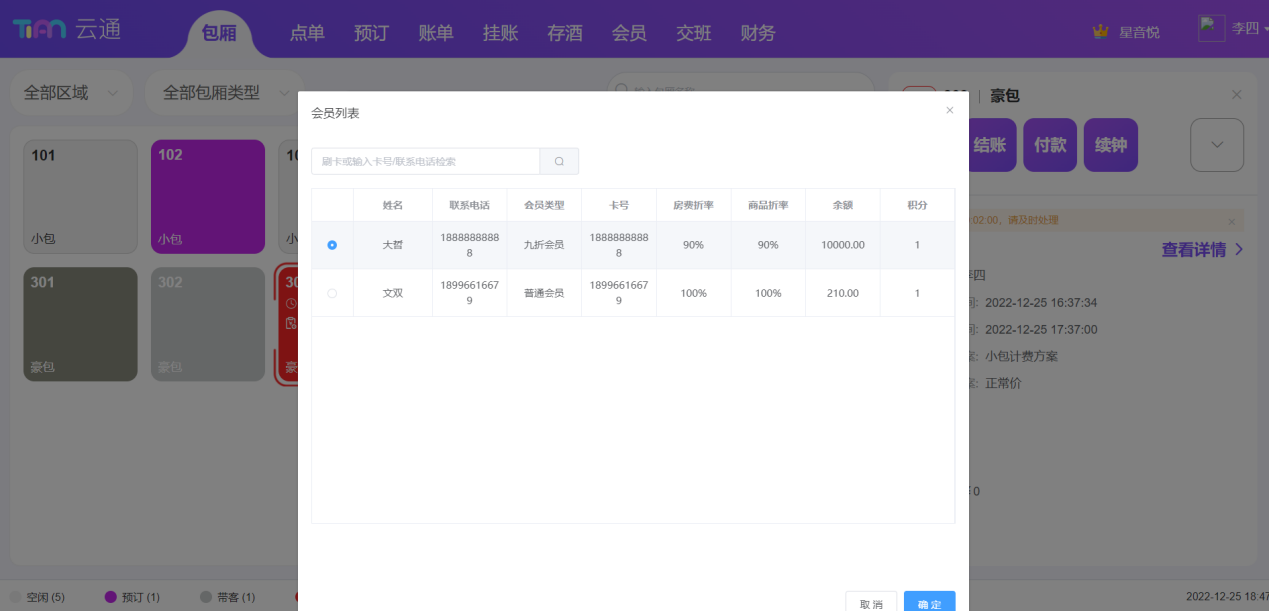
Task: Open the 全部包厢类型 dropdown
Action: click(225, 93)
